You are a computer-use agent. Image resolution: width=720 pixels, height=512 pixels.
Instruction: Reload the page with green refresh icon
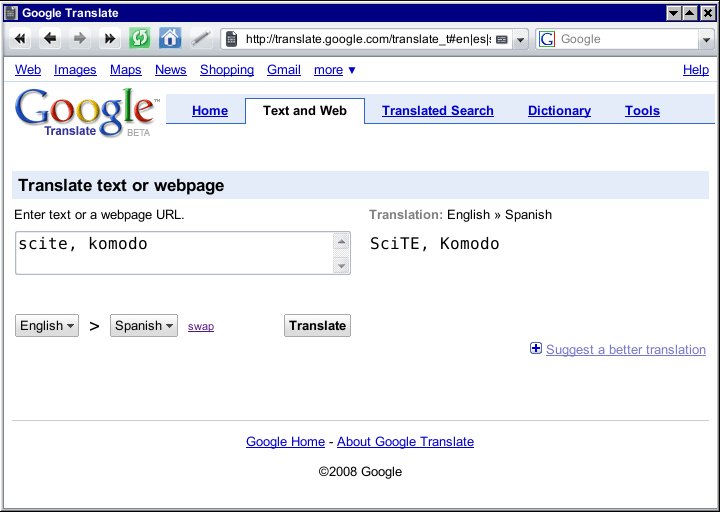click(140, 39)
